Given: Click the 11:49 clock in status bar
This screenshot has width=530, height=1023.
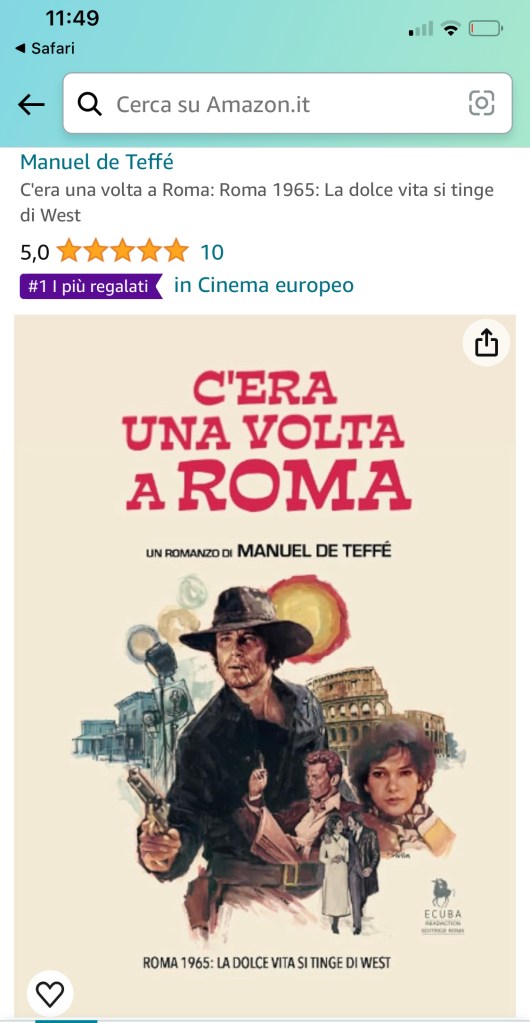Looking at the screenshot, I should 72,18.
